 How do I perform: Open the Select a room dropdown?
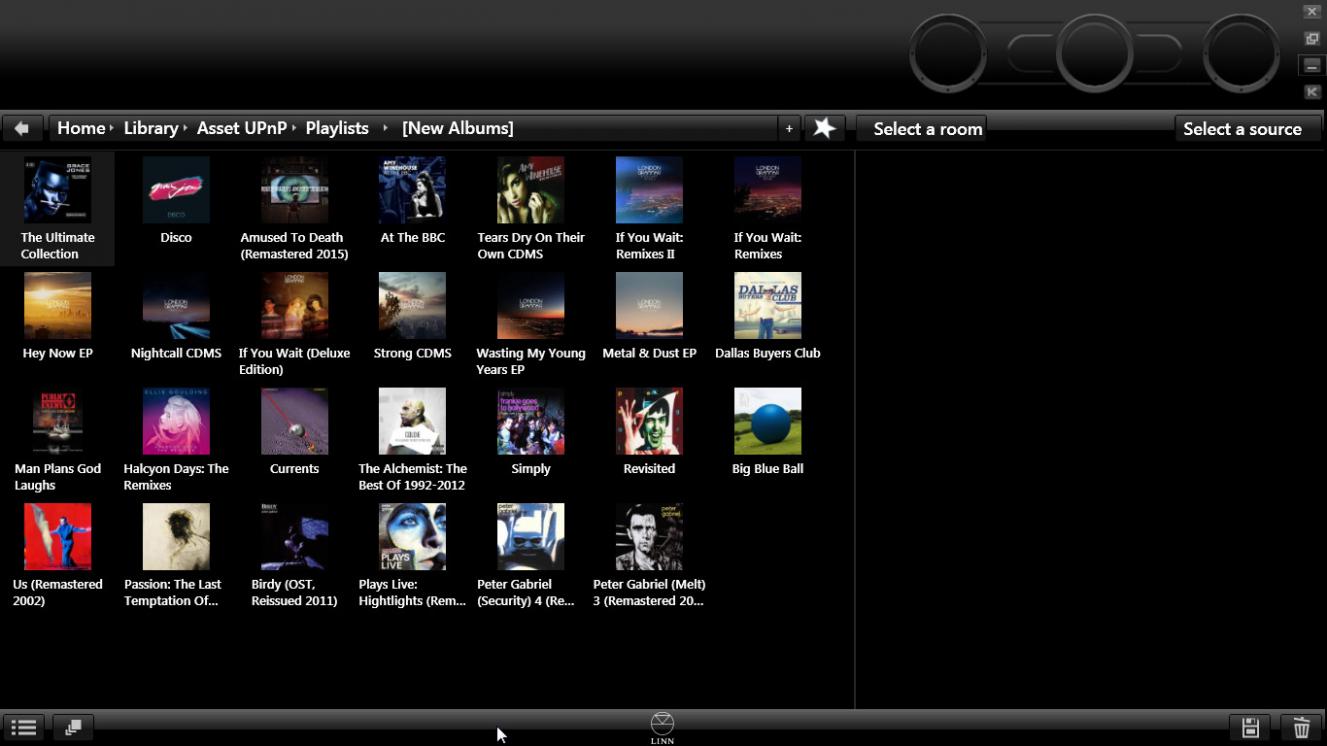coord(927,129)
